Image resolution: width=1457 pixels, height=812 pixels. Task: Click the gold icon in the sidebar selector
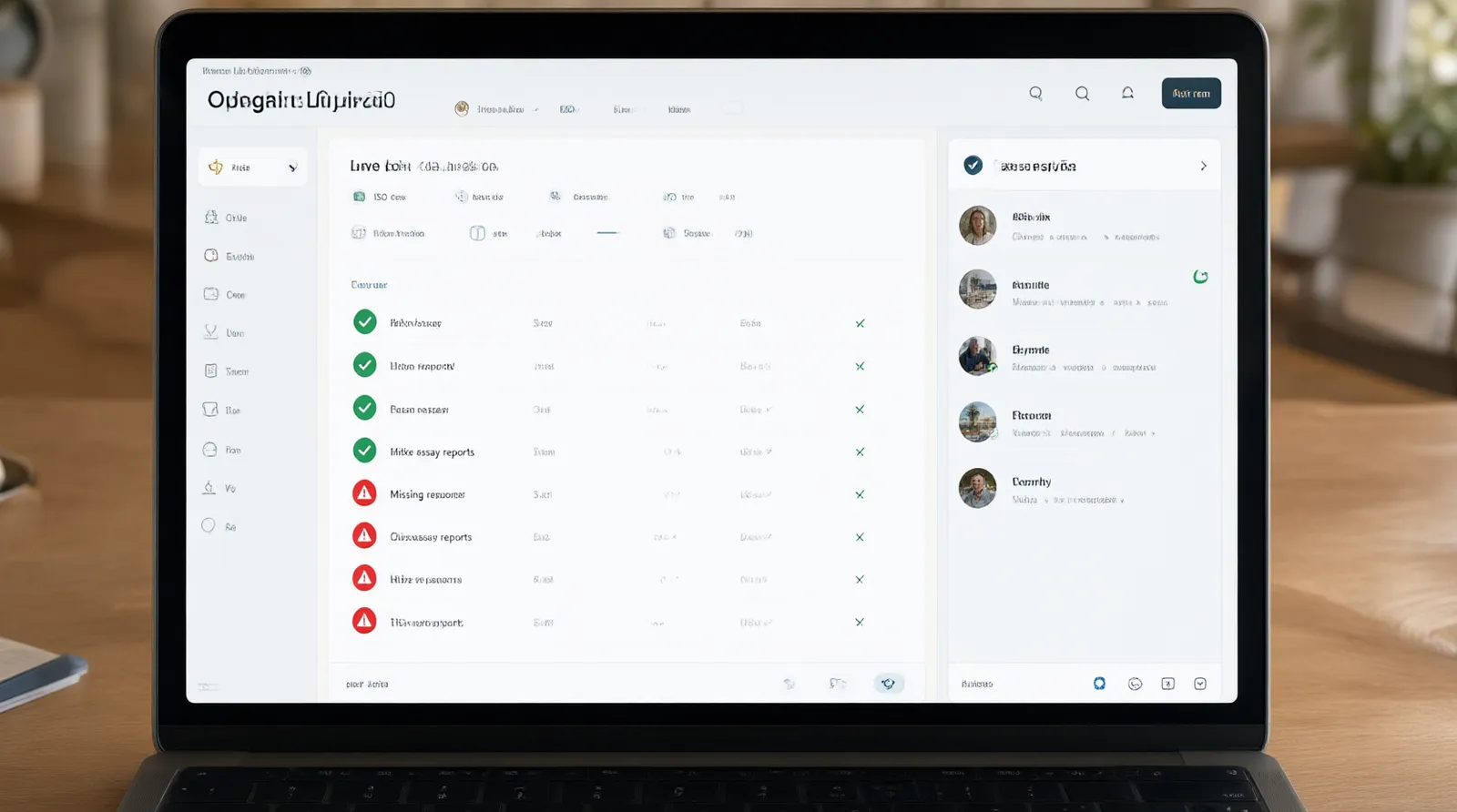click(216, 167)
